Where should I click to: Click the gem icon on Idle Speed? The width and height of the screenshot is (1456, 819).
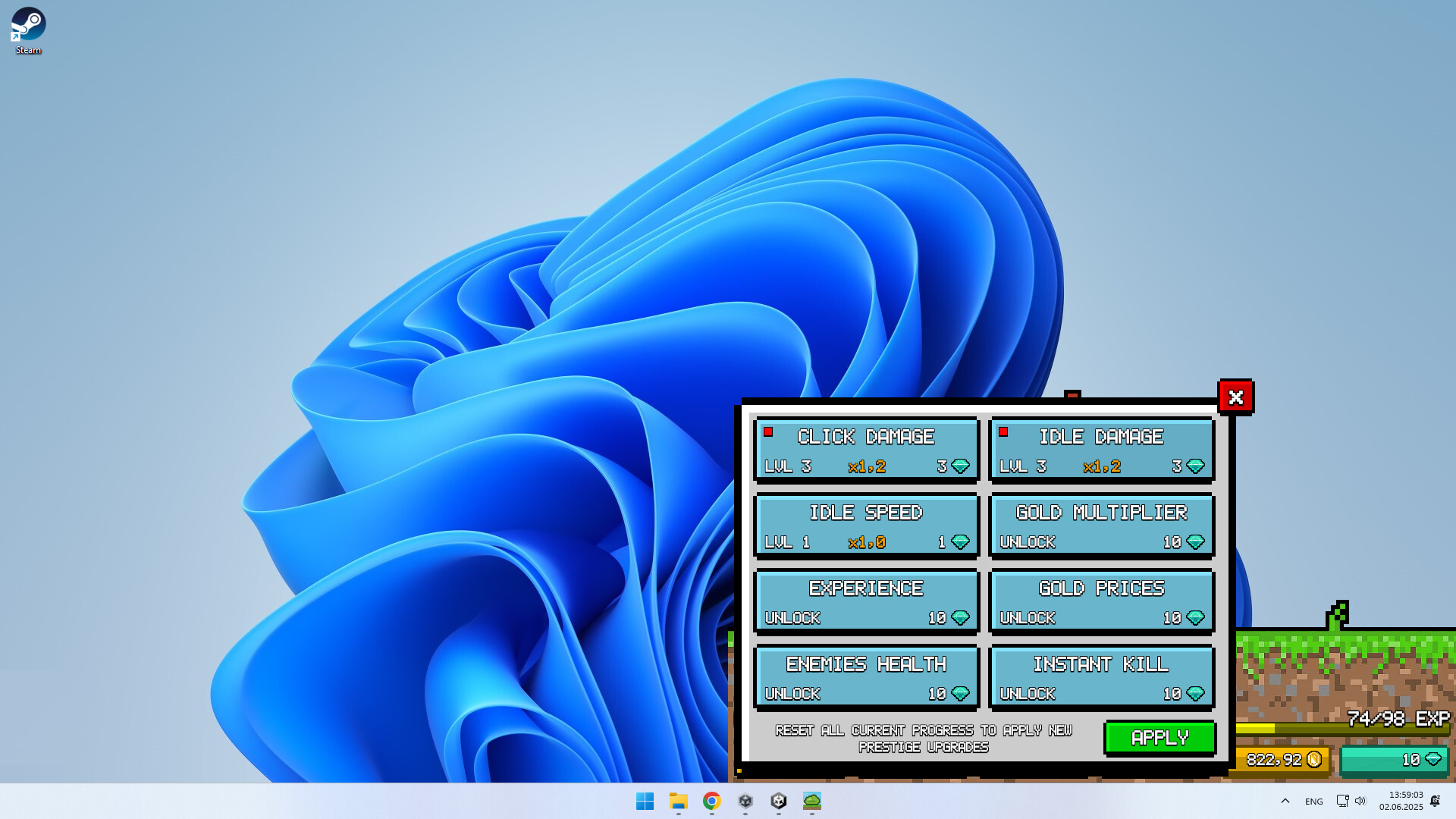click(960, 542)
